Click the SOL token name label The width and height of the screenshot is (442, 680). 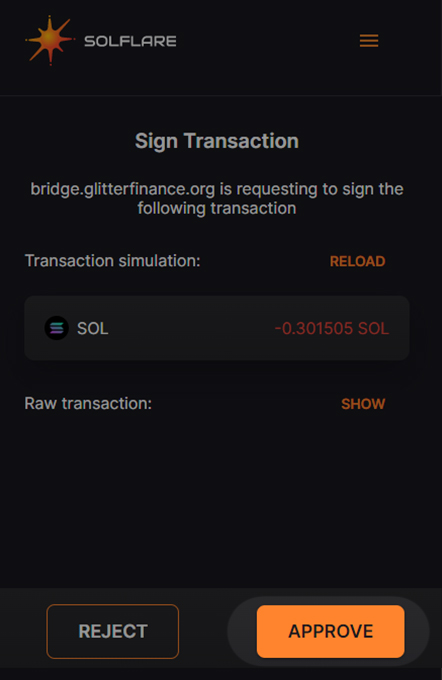[x=92, y=329]
